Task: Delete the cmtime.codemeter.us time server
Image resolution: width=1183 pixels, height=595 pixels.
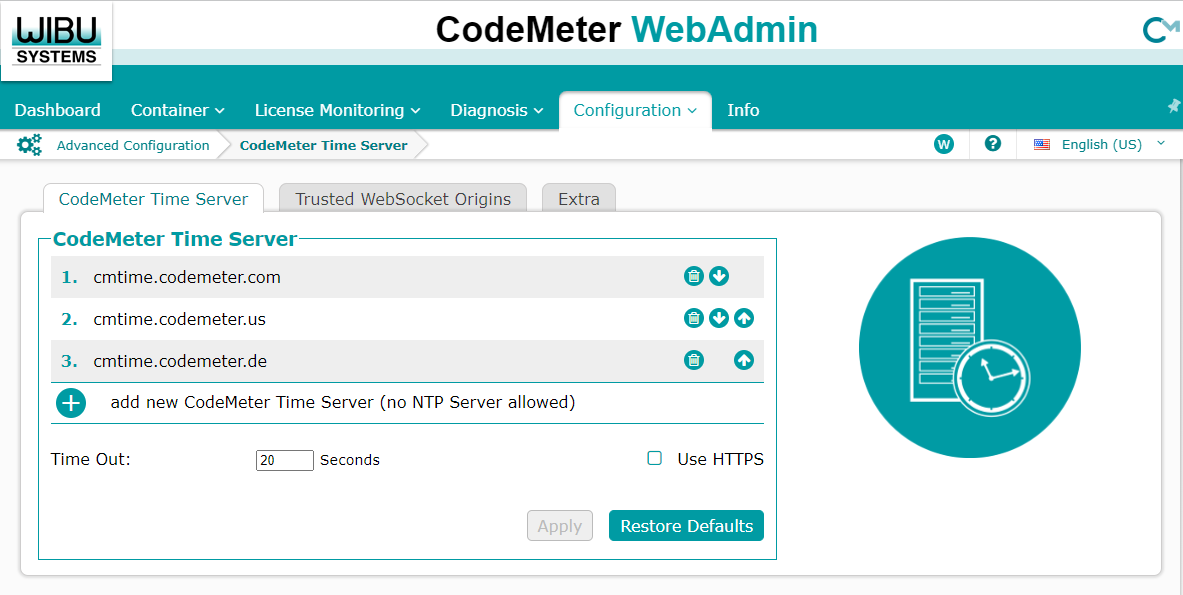Action: (x=693, y=319)
